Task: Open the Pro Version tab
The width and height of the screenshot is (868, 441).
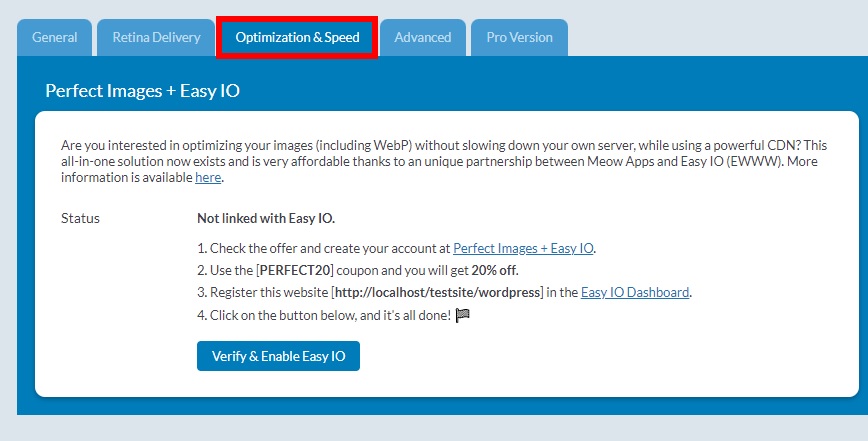Action: (x=519, y=37)
